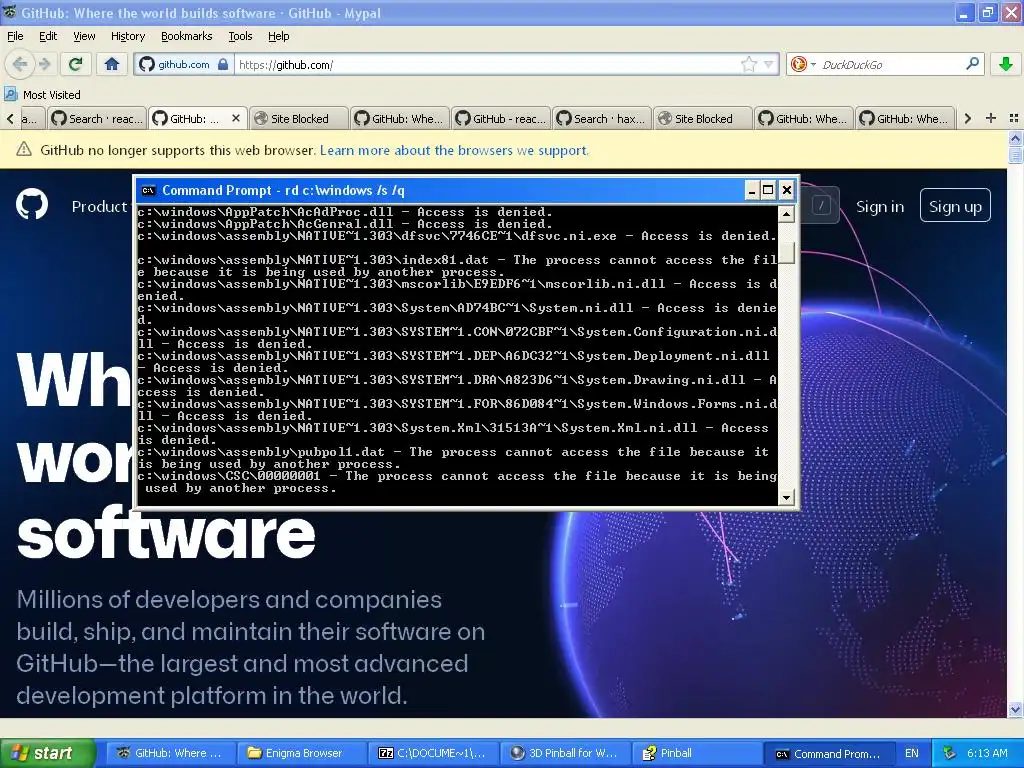The width and height of the screenshot is (1024, 768).
Task: Click the github.com site identity icon
Action: [x=147, y=64]
